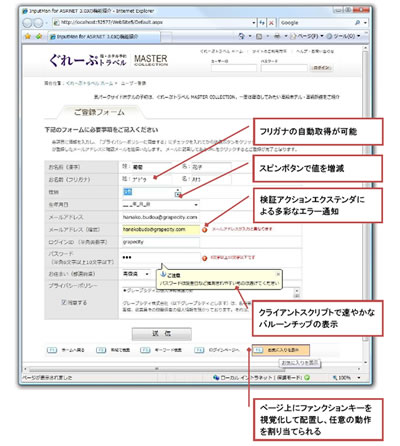
Task: Click the gender field spin button
Action: 178,192
